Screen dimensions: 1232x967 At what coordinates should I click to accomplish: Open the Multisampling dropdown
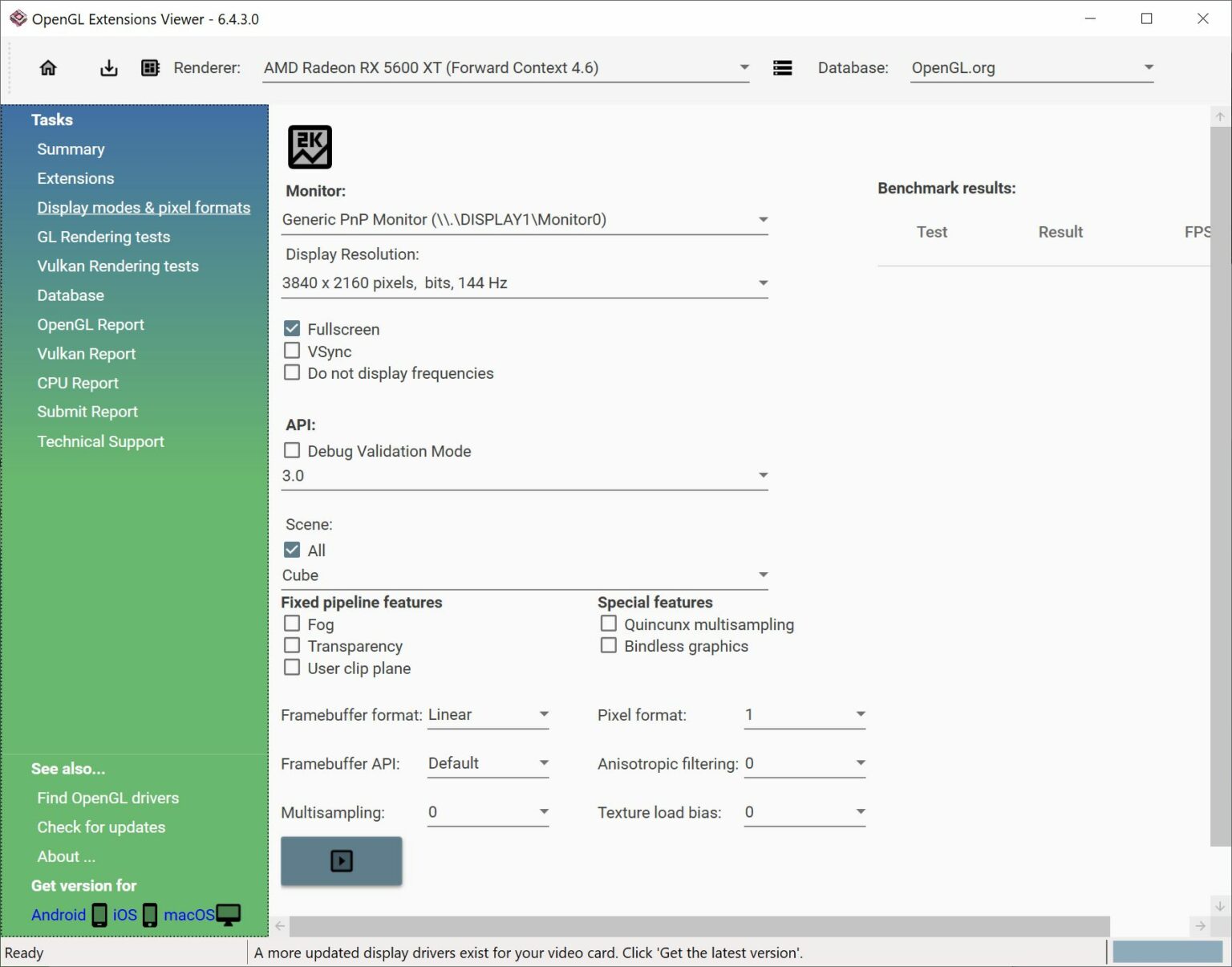tap(488, 812)
